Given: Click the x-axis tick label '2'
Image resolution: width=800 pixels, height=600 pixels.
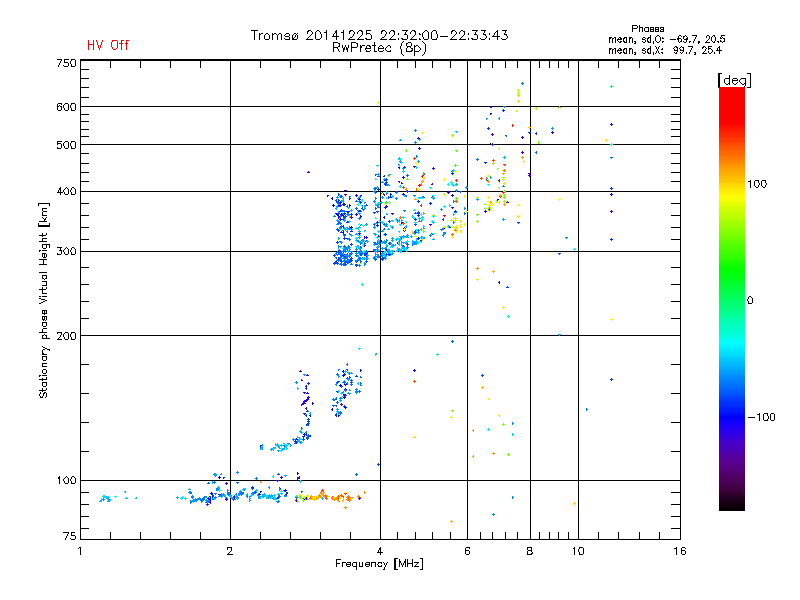Looking at the screenshot, I should tap(230, 551).
